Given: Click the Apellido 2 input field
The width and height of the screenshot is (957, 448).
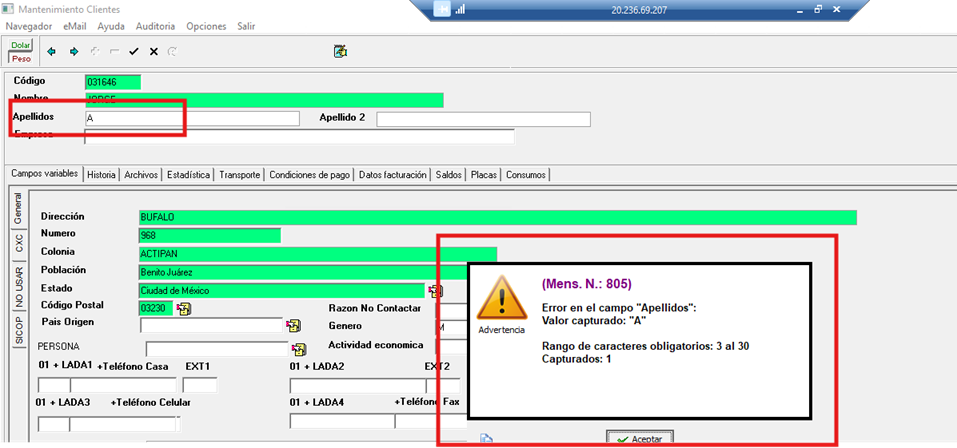Looking at the screenshot, I should pos(483,119).
